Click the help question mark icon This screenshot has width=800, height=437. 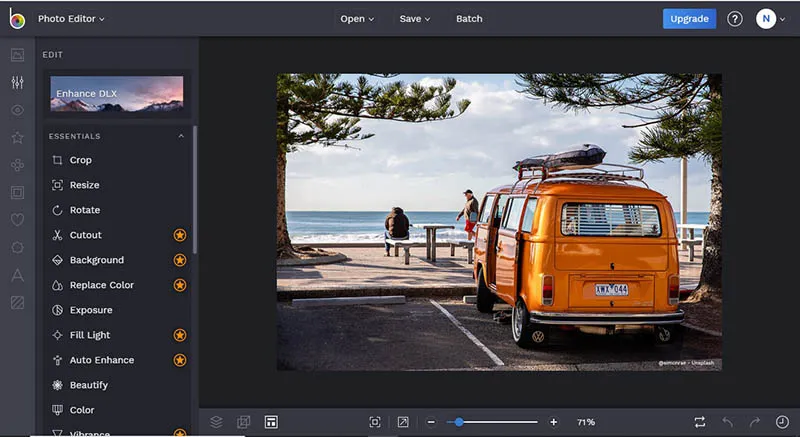pyautogui.click(x=735, y=19)
